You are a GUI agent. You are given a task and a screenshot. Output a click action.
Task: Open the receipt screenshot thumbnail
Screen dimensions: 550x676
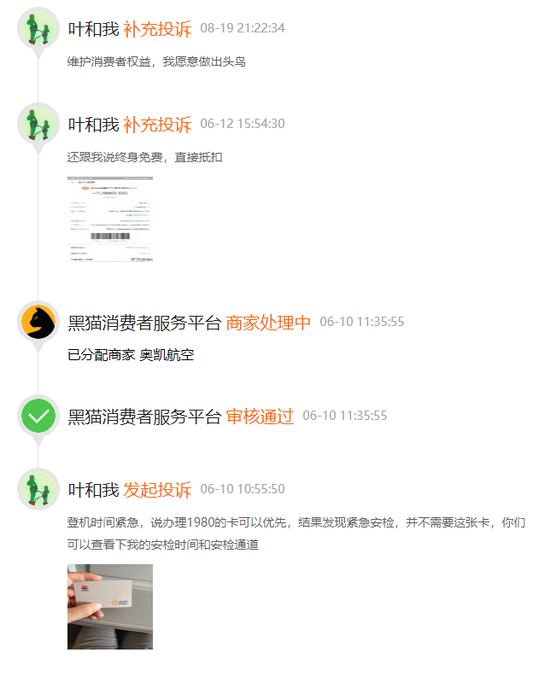tap(110, 219)
